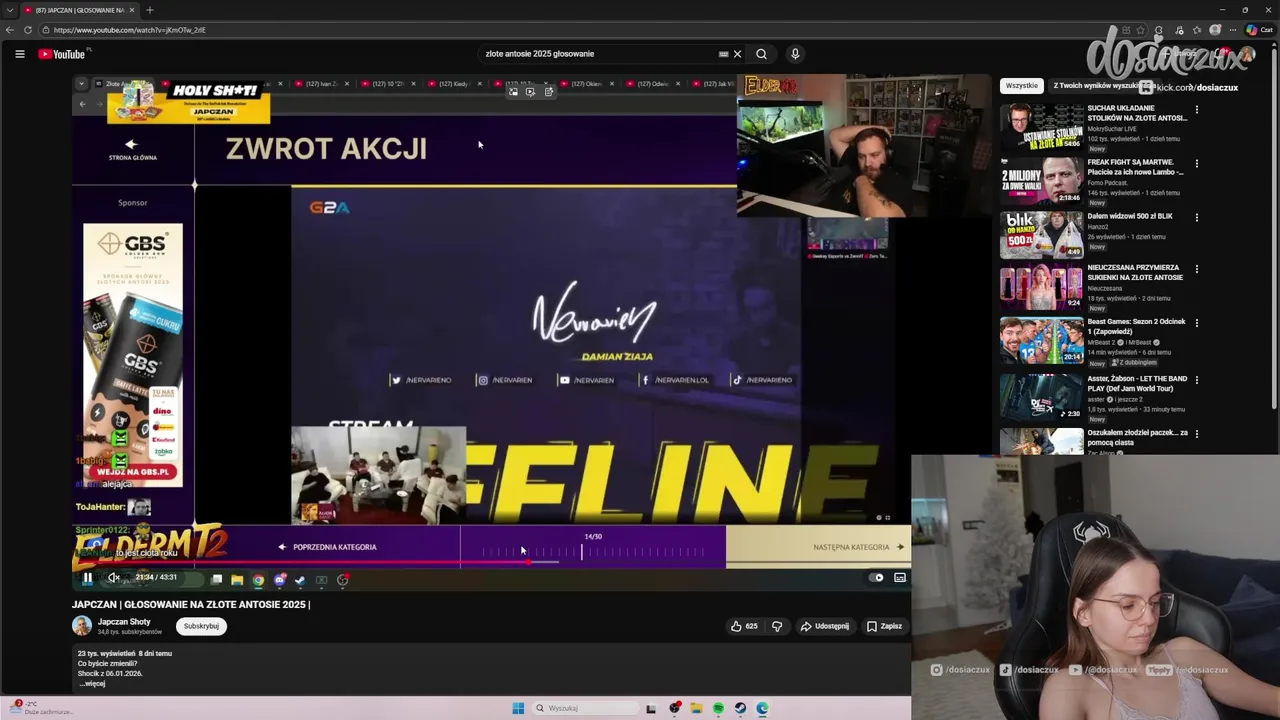Open more options for Oszukałem złodziei paczek
Viewport: 1280px width, 720px height.
1197,434
